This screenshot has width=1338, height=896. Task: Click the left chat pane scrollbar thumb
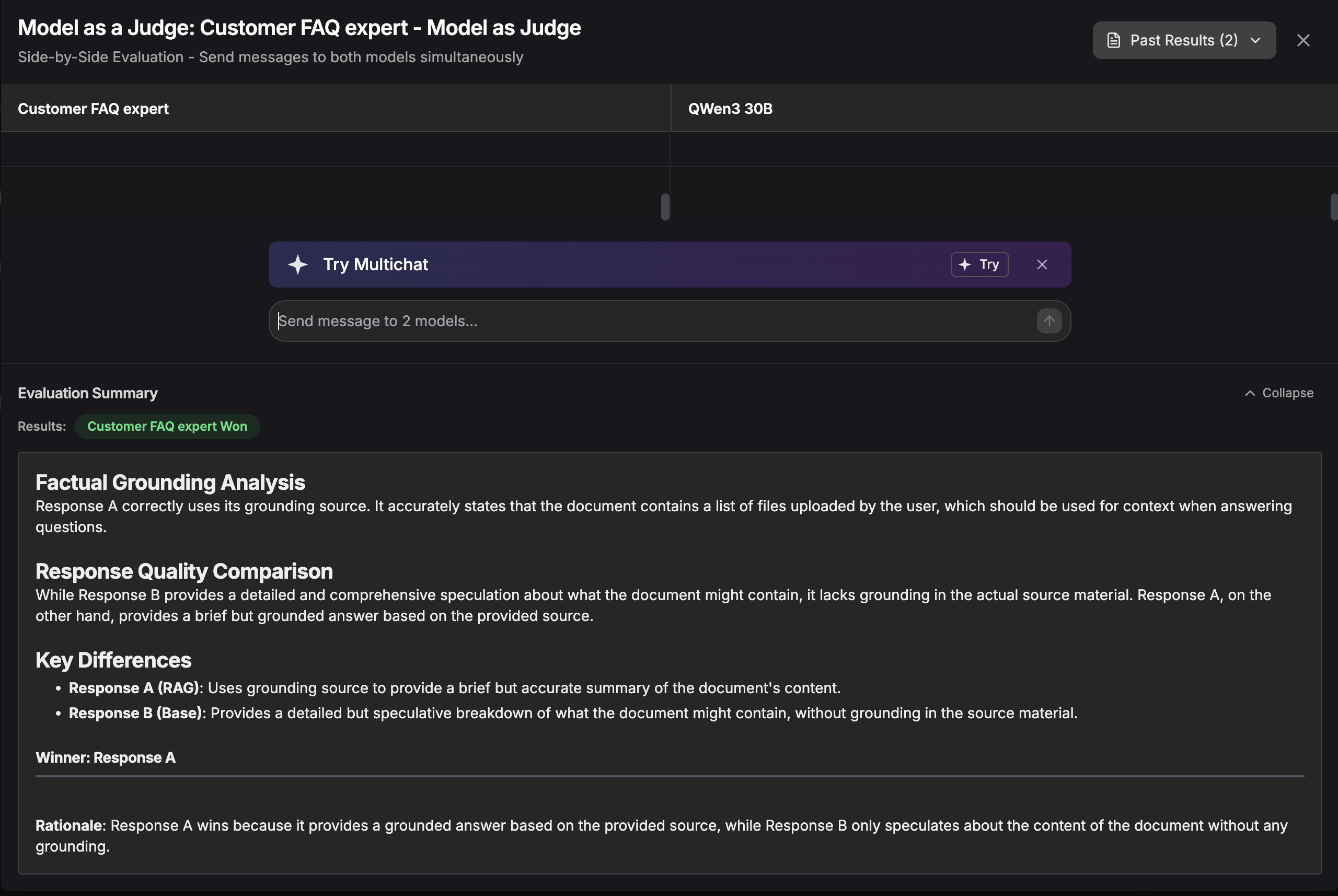(x=665, y=206)
